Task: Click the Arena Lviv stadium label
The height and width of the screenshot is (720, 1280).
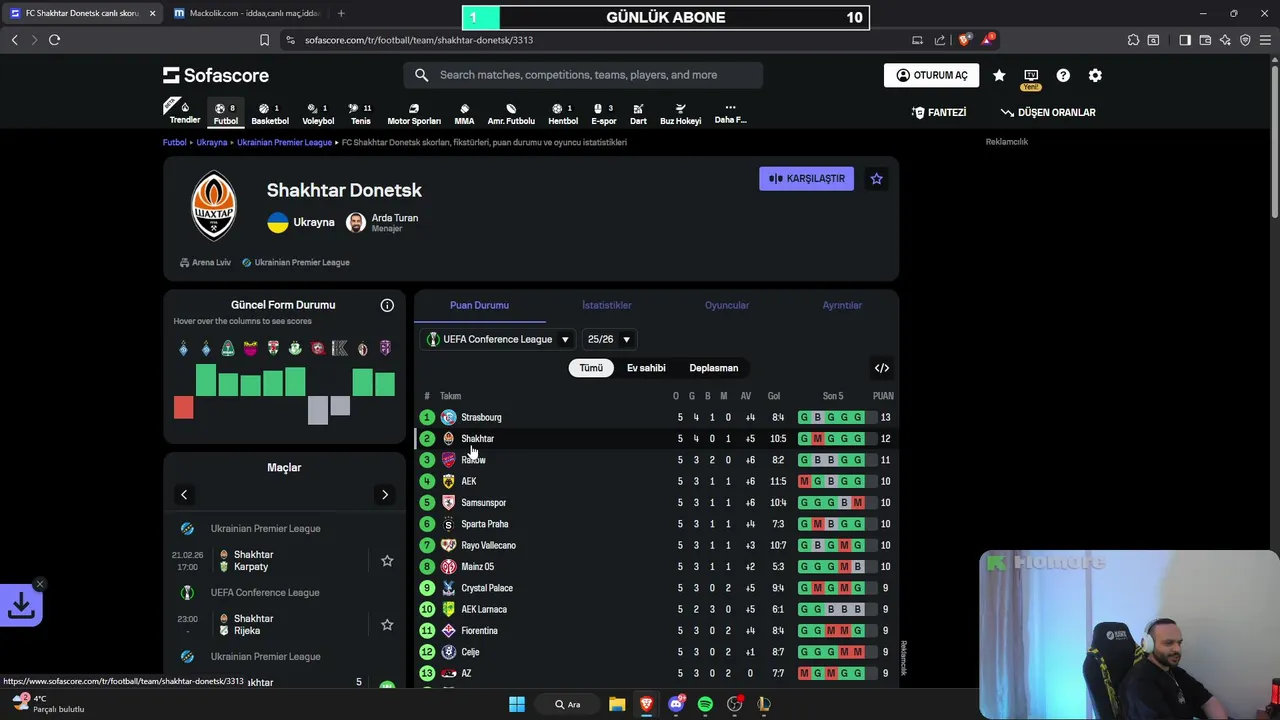Action: tap(205, 262)
